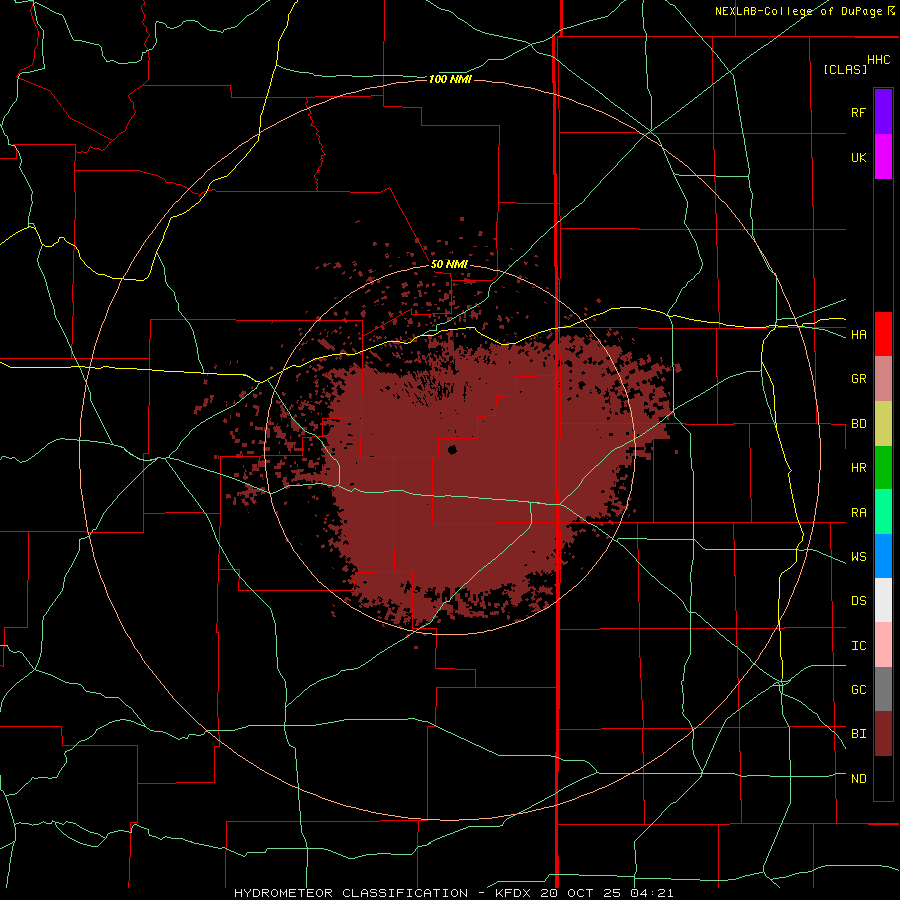The image size is (900, 900).
Task: Click the UK magenta legend swatch
Action: (x=883, y=157)
